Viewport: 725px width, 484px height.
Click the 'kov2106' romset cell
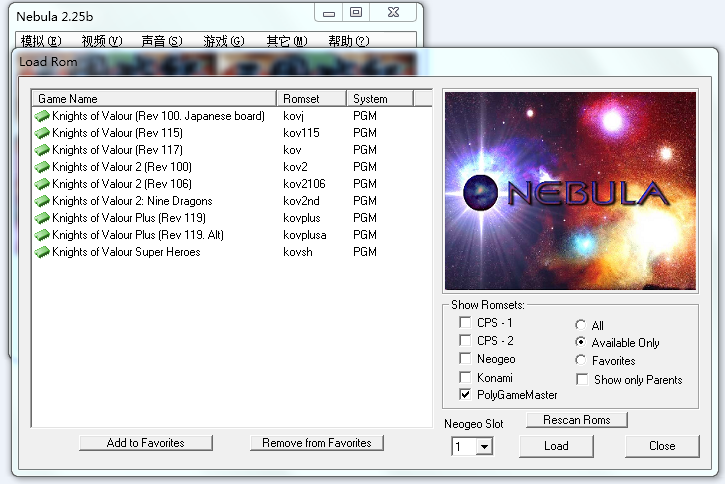click(x=304, y=184)
